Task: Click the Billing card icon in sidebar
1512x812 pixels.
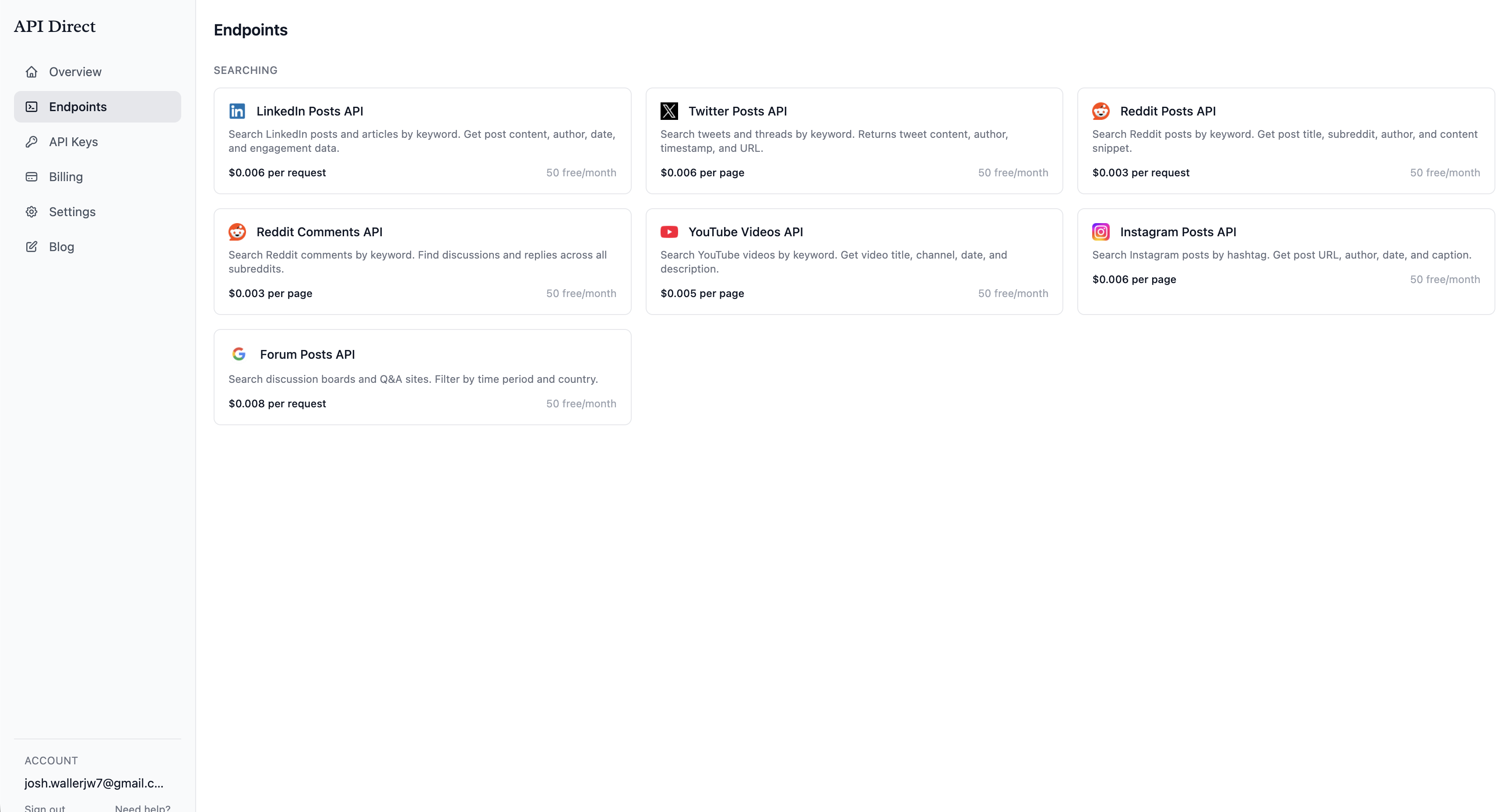Action: coord(32,177)
